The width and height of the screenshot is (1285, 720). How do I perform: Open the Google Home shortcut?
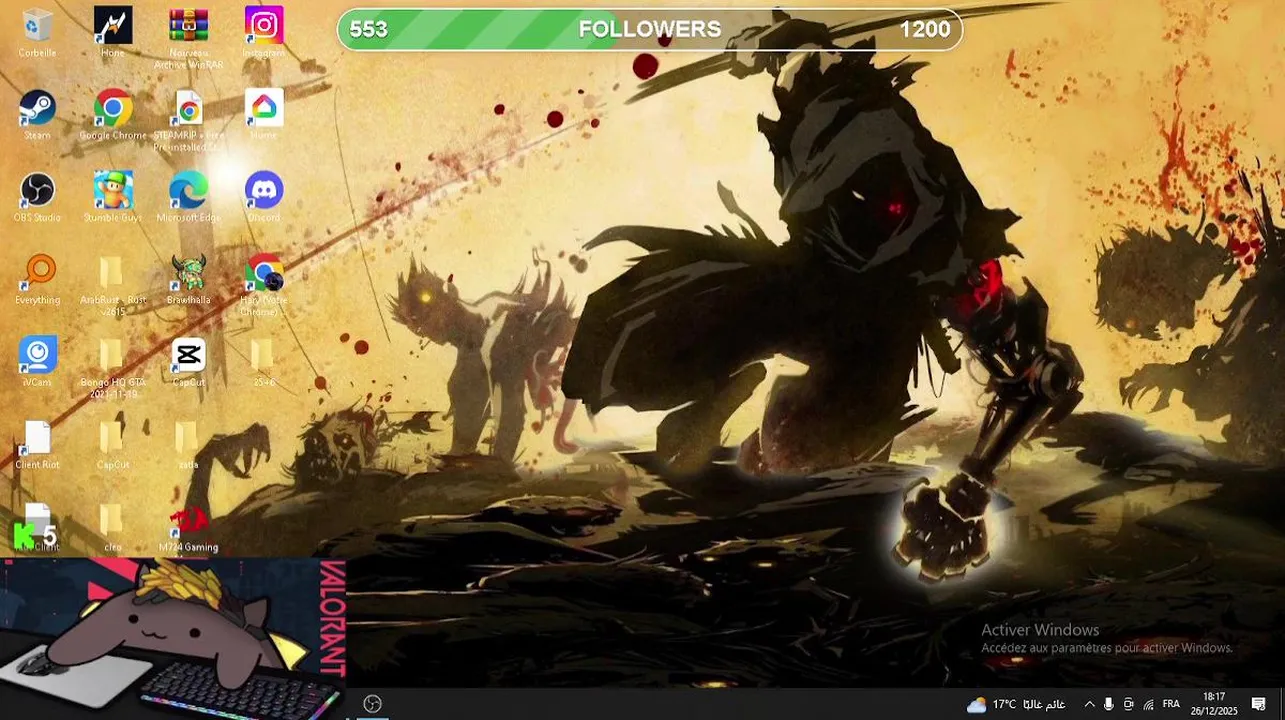click(x=264, y=115)
